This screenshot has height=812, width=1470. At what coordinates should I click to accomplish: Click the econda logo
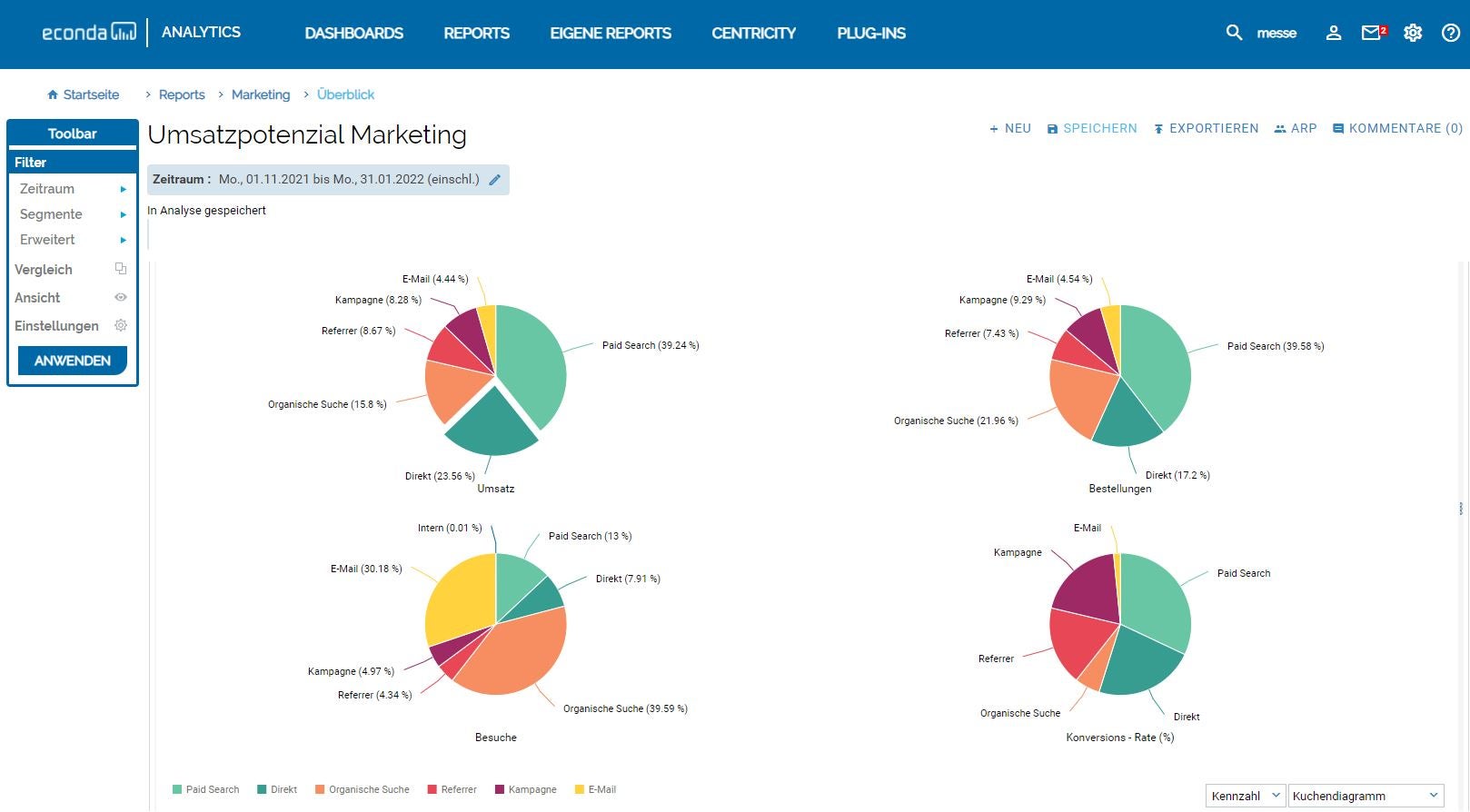(x=89, y=33)
